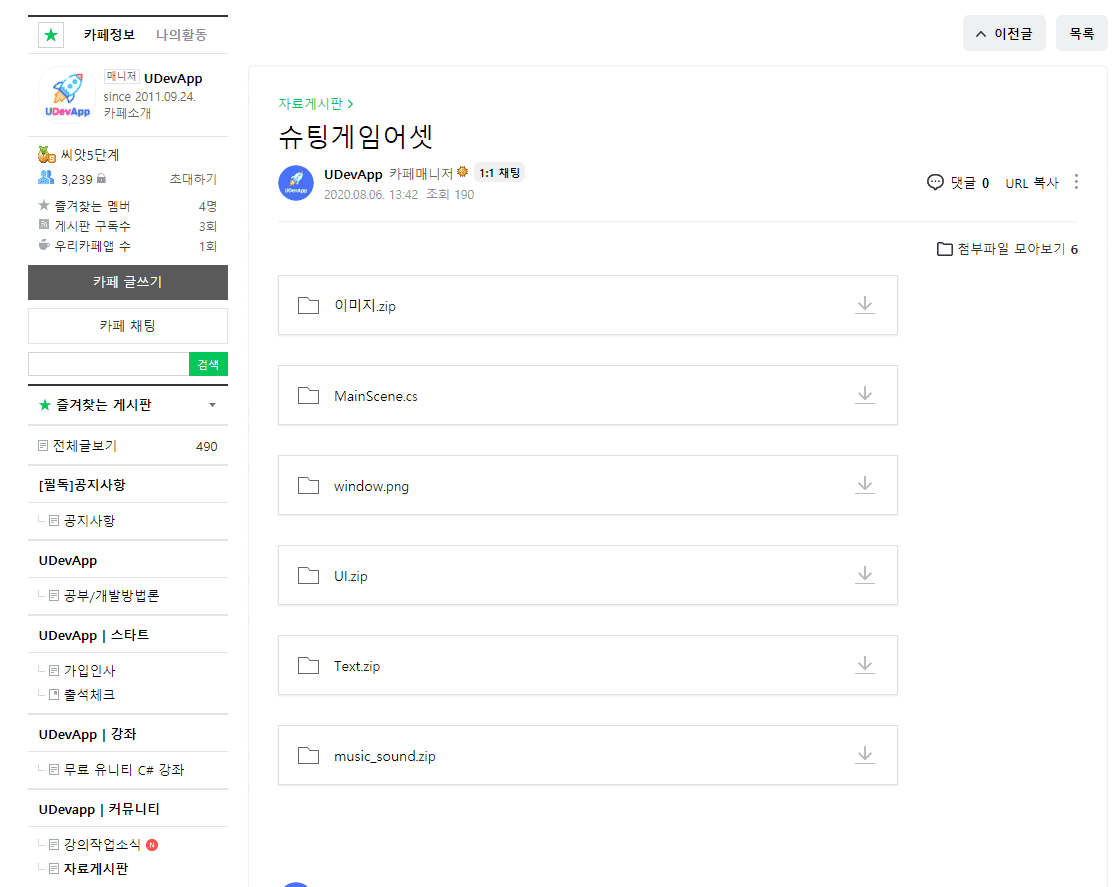Screen dimensions: 1114x887
Task: Click the 우리카페앱 수 1회 row
Action: coord(128,246)
